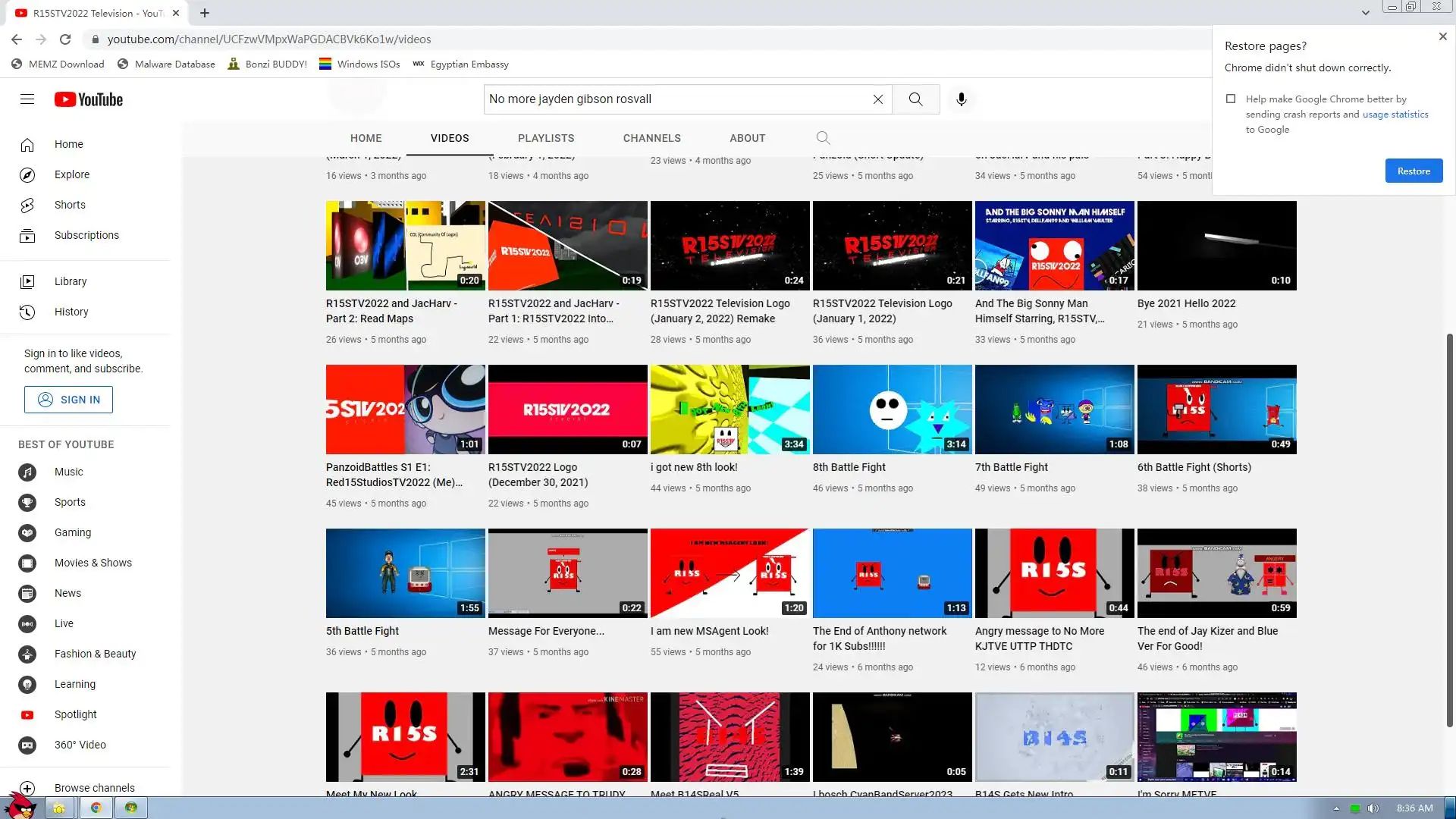Click the SIGN IN button
This screenshot has width=1456, height=819.
68,400
